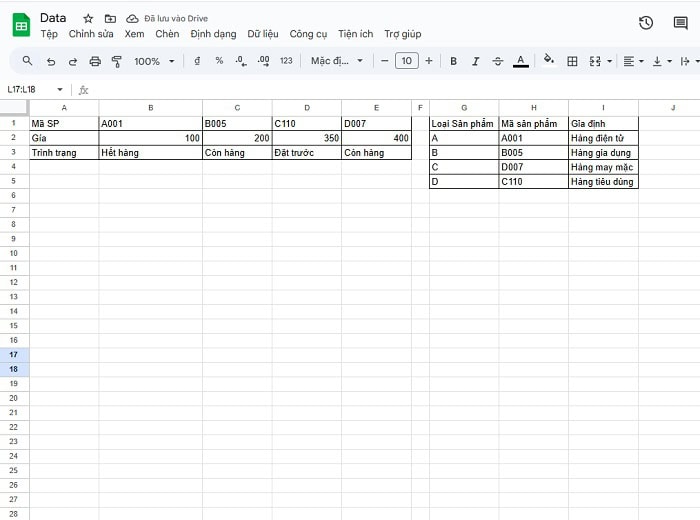Click the format as percent button
The image size is (700, 520).
[x=219, y=61]
